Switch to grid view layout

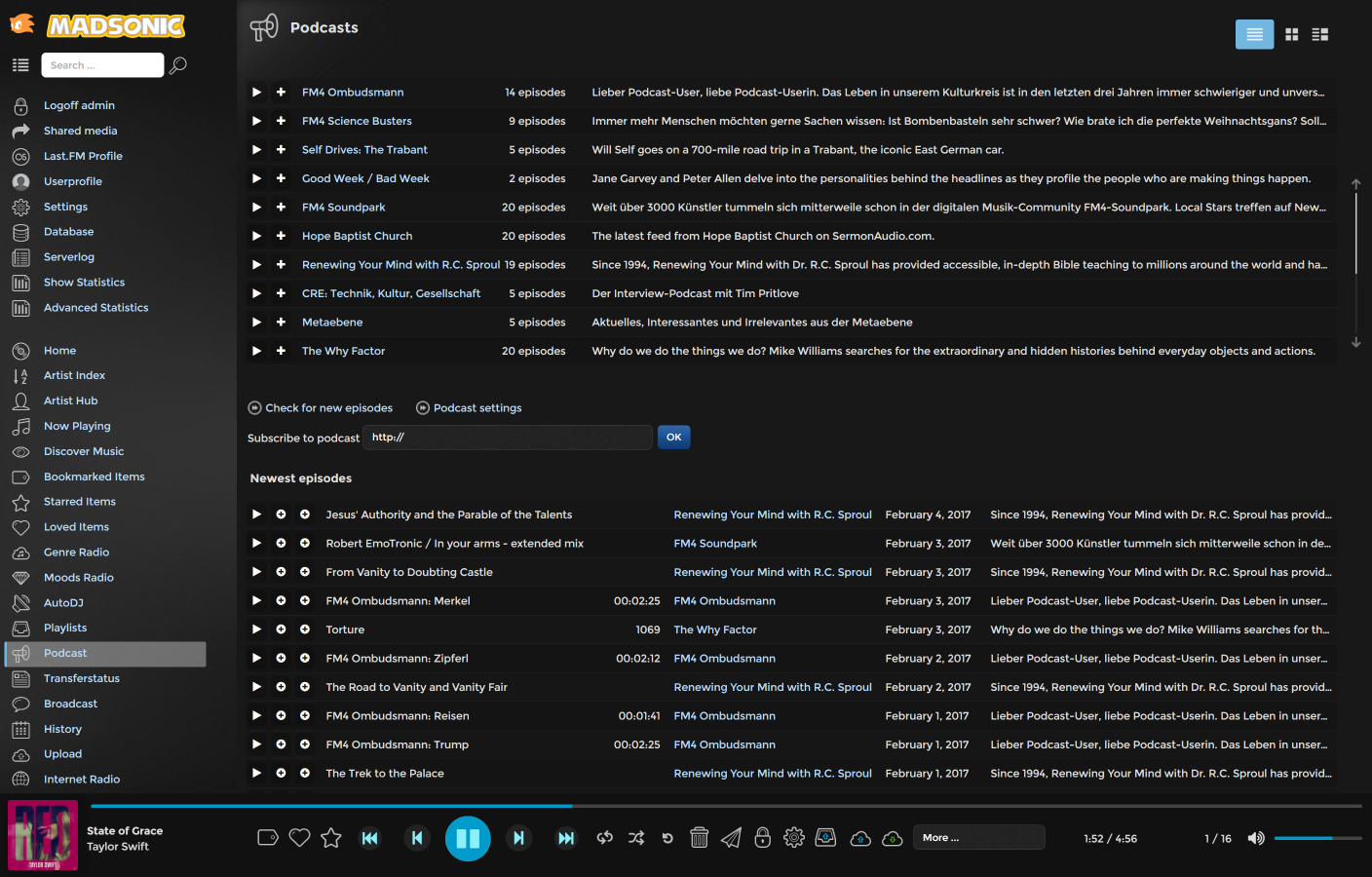(1291, 34)
